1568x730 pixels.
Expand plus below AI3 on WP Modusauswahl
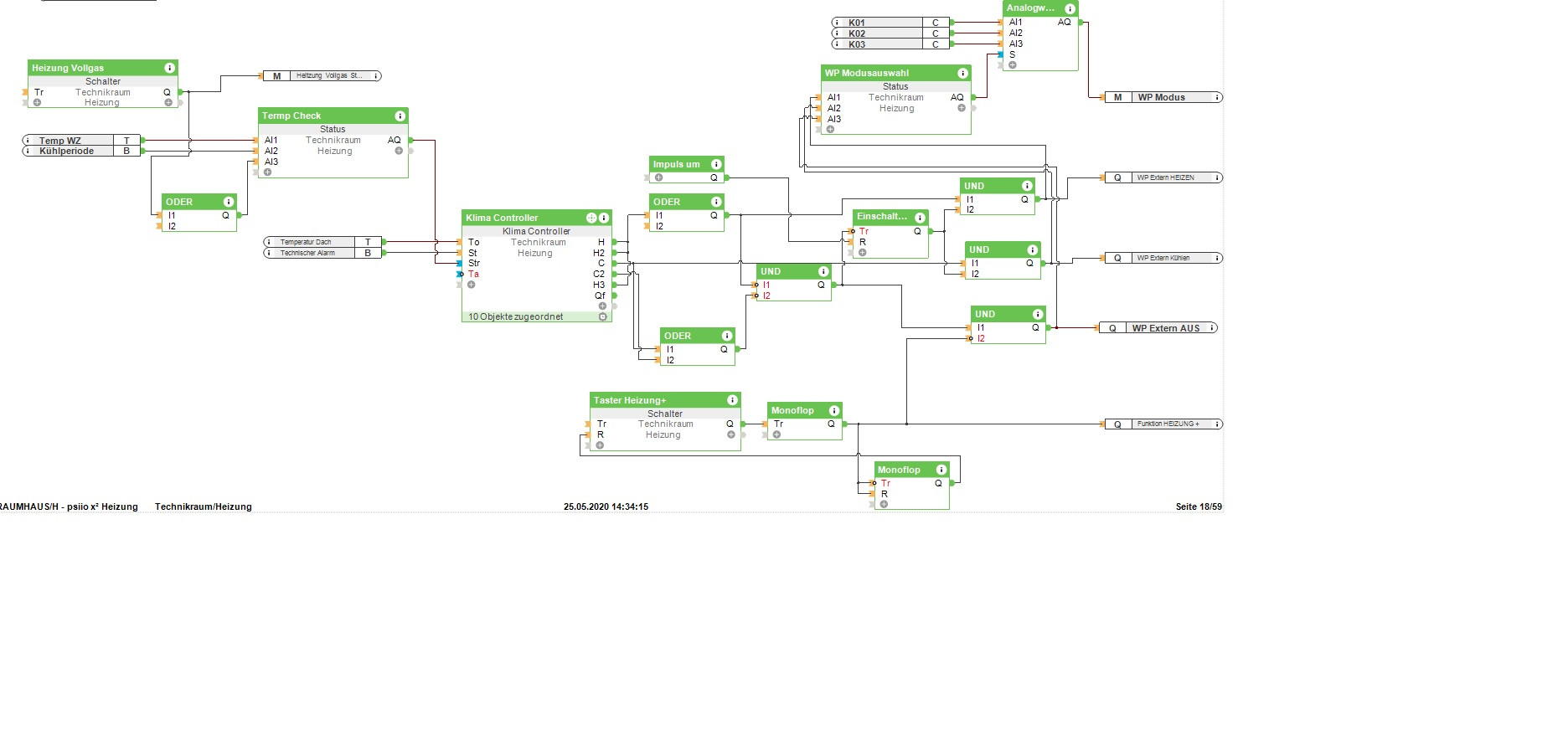click(x=830, y=130)
